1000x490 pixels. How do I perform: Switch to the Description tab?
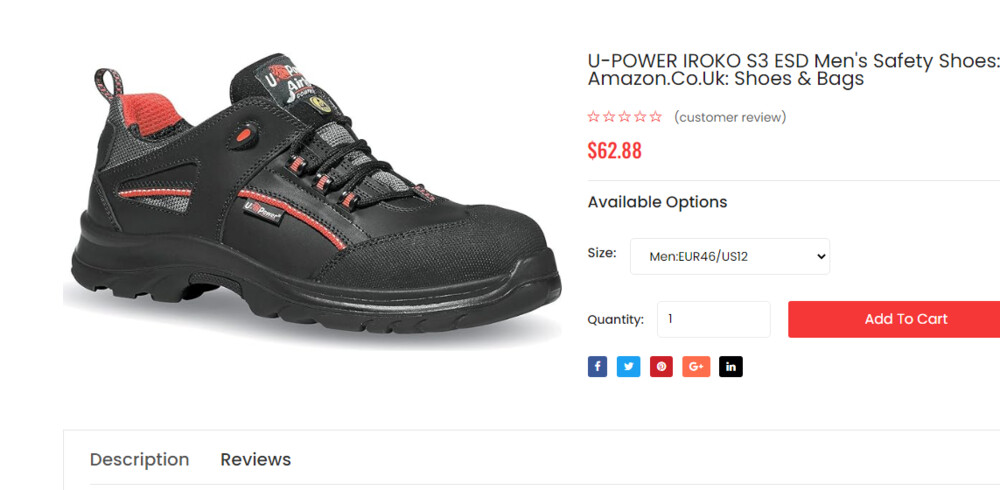tap(139, 459)
